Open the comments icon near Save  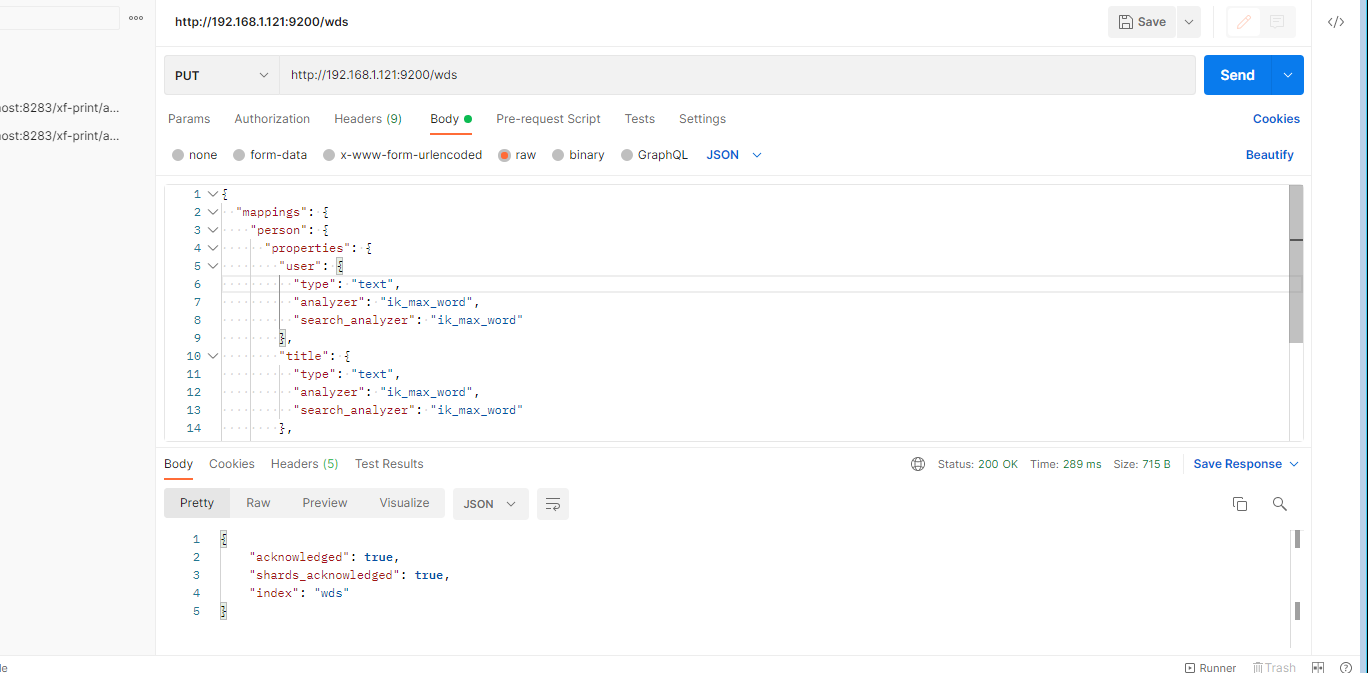pyautogui.click(x=1277, y=22)
